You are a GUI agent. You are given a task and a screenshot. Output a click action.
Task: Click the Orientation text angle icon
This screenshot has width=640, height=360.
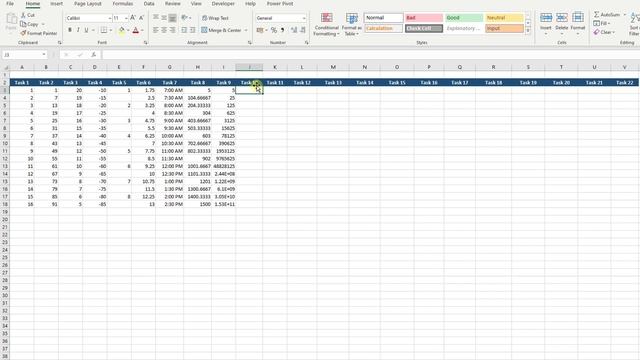pos(184,18)
